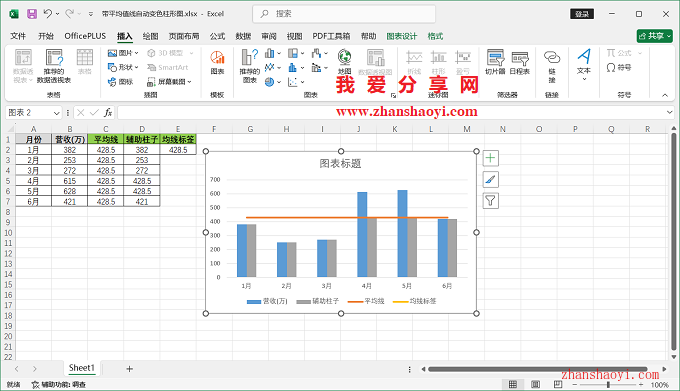Open the combo chart dropdown
This screenshot has width=680, height=391.
326,68
